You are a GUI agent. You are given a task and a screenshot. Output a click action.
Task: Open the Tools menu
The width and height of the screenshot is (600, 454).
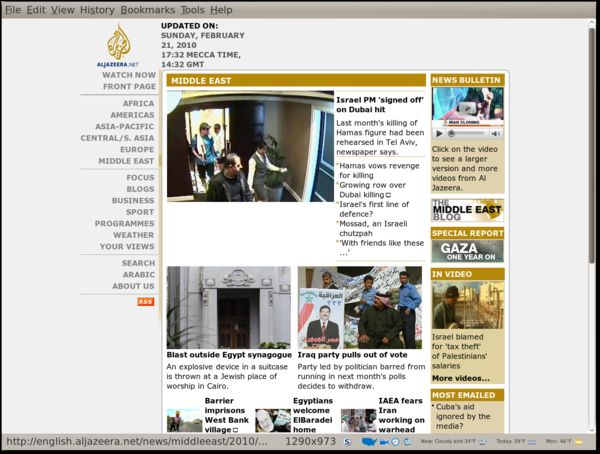pyautogui.click(x=192, y=10)
